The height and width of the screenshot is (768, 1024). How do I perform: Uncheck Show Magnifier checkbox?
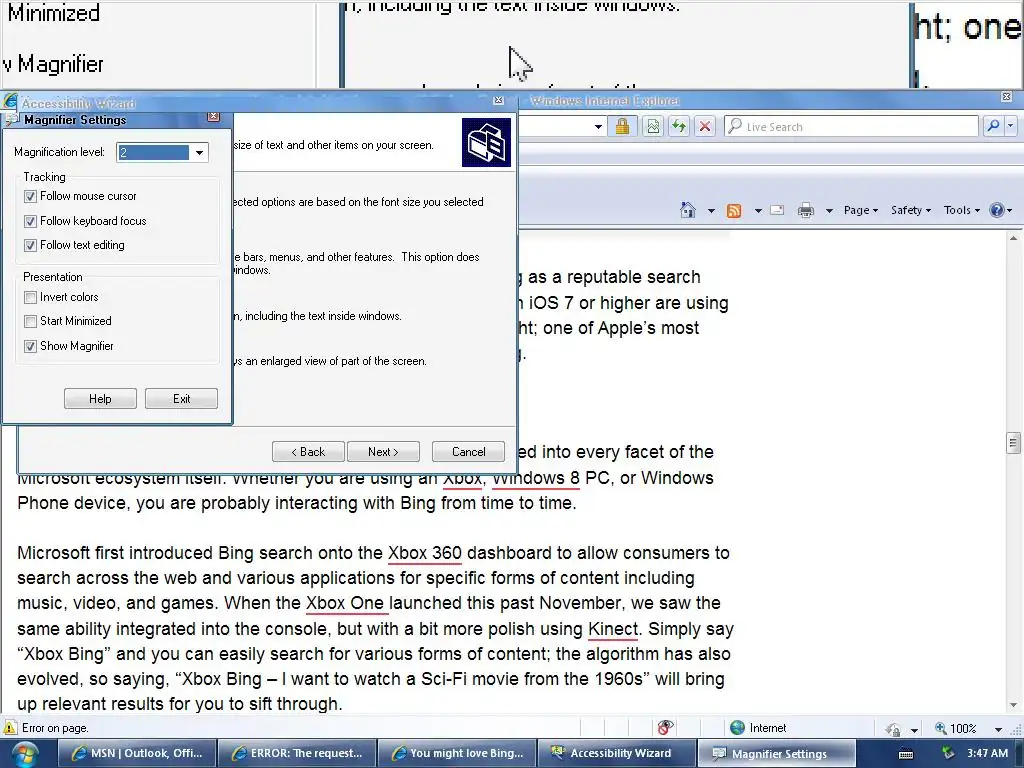coord(30,346)
